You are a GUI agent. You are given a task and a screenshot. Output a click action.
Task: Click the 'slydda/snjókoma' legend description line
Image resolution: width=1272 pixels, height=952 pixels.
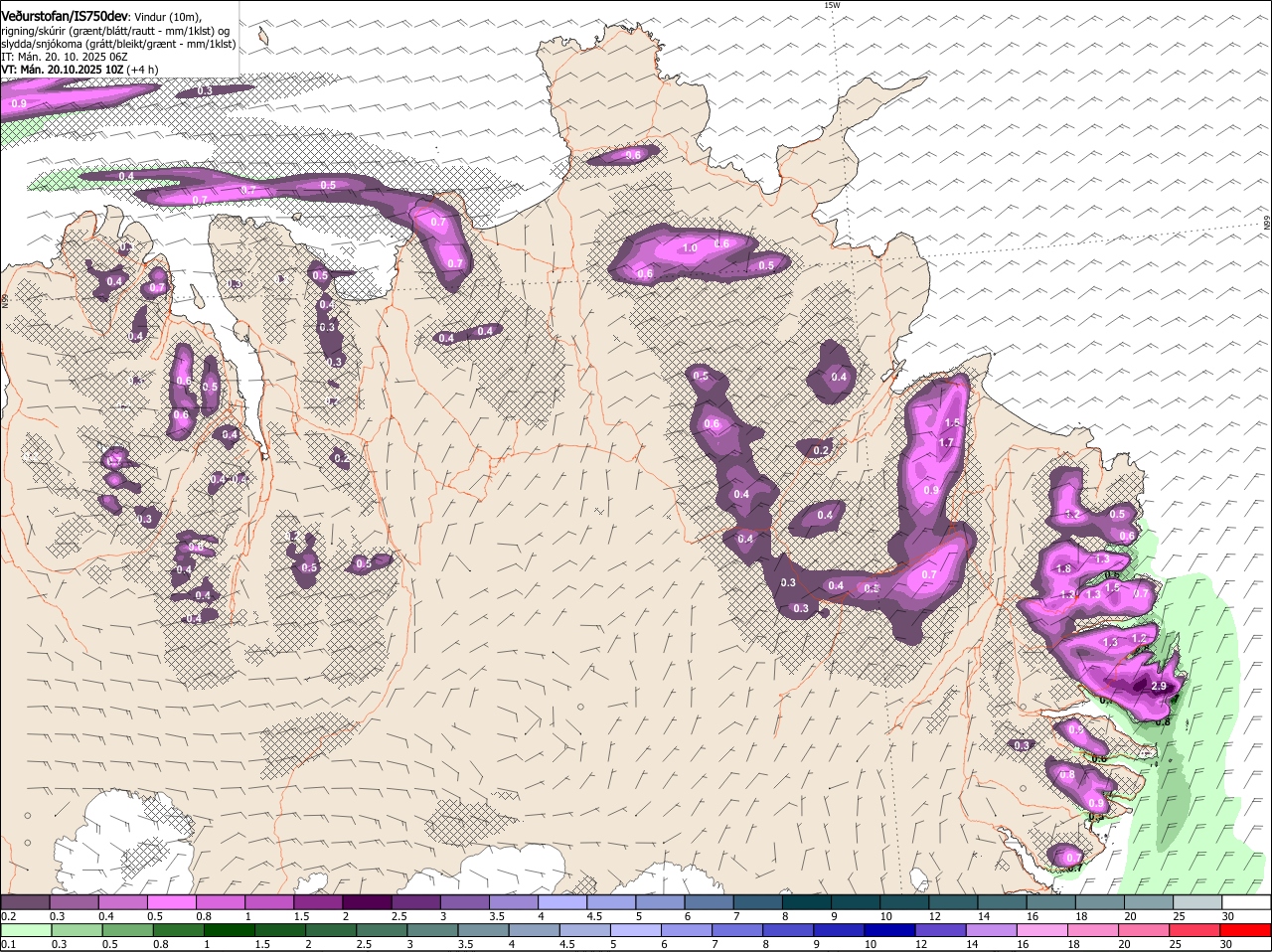(x=119, y=44)
